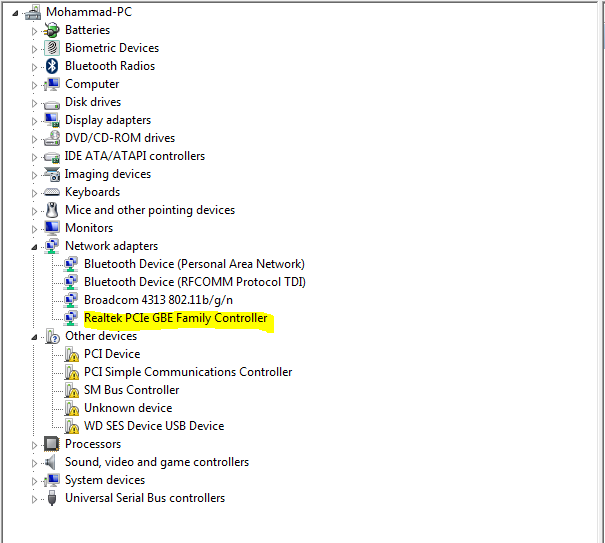Image resolution: width=605 pixels, height=543 pixels.
Task: Click the IDE ATA/ATAPI controllers icon
Action: click(x=52, y=157)
